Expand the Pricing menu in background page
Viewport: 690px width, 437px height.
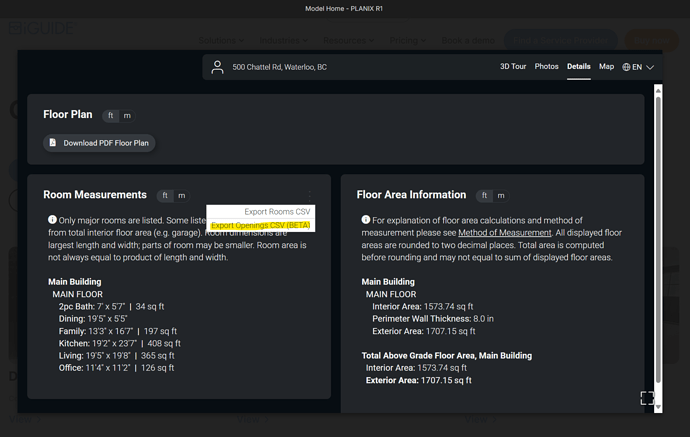point(407,40)
